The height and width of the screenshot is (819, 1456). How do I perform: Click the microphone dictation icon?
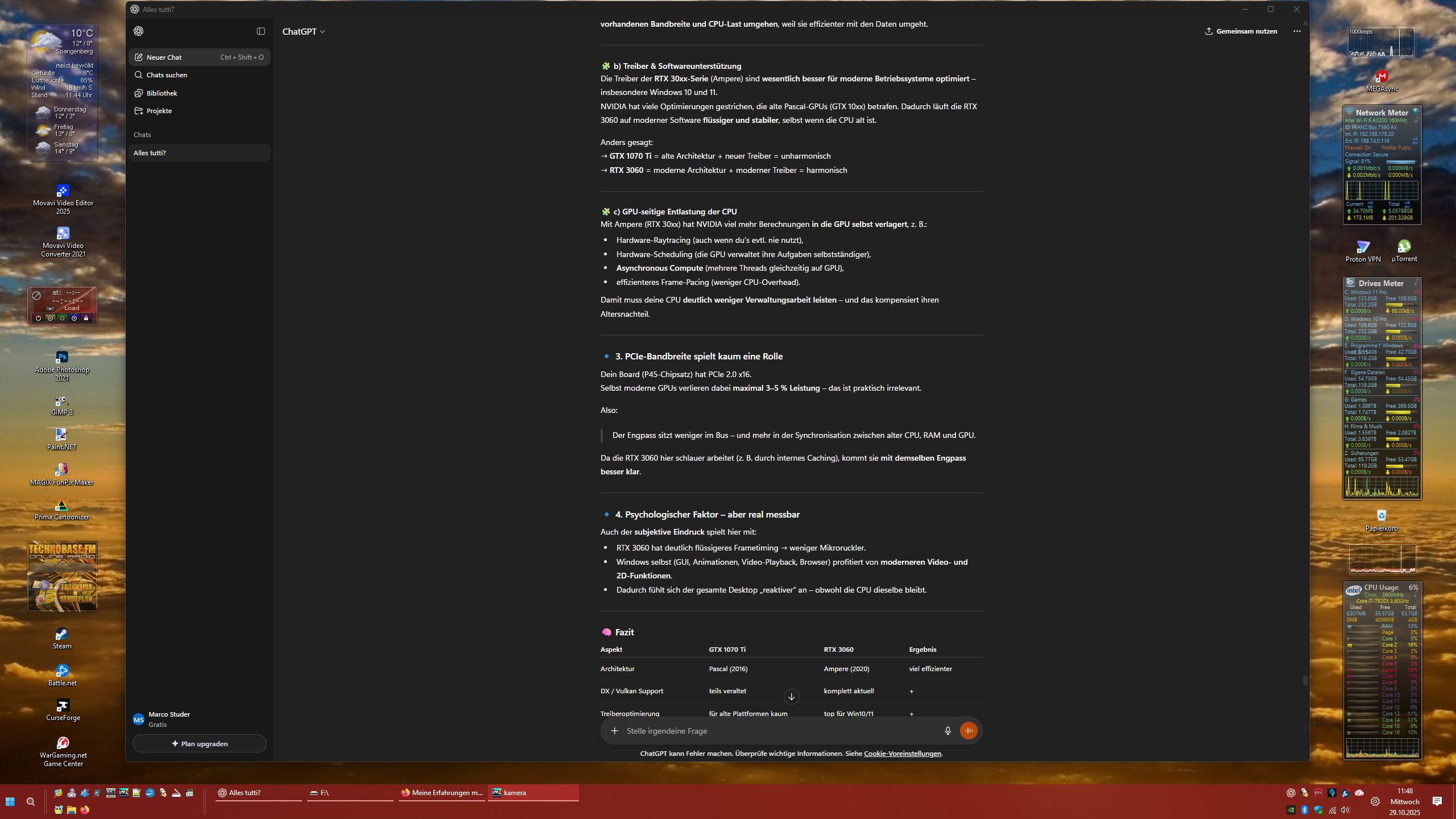(x=948, y=731)
